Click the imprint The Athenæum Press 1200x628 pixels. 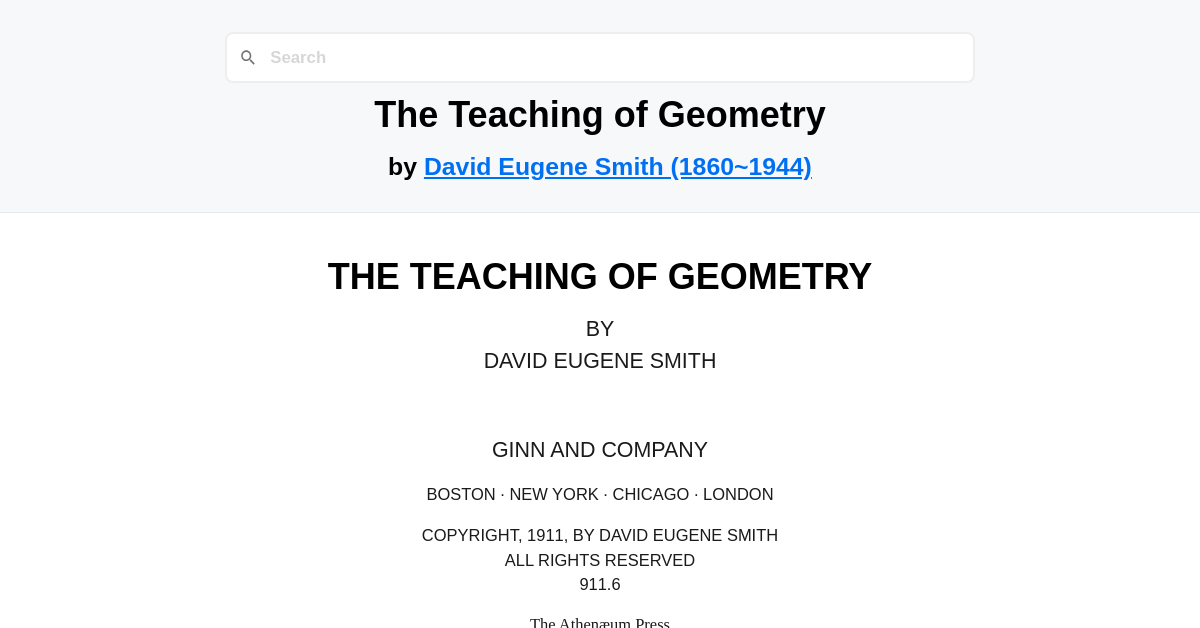(x=600, y=622)
